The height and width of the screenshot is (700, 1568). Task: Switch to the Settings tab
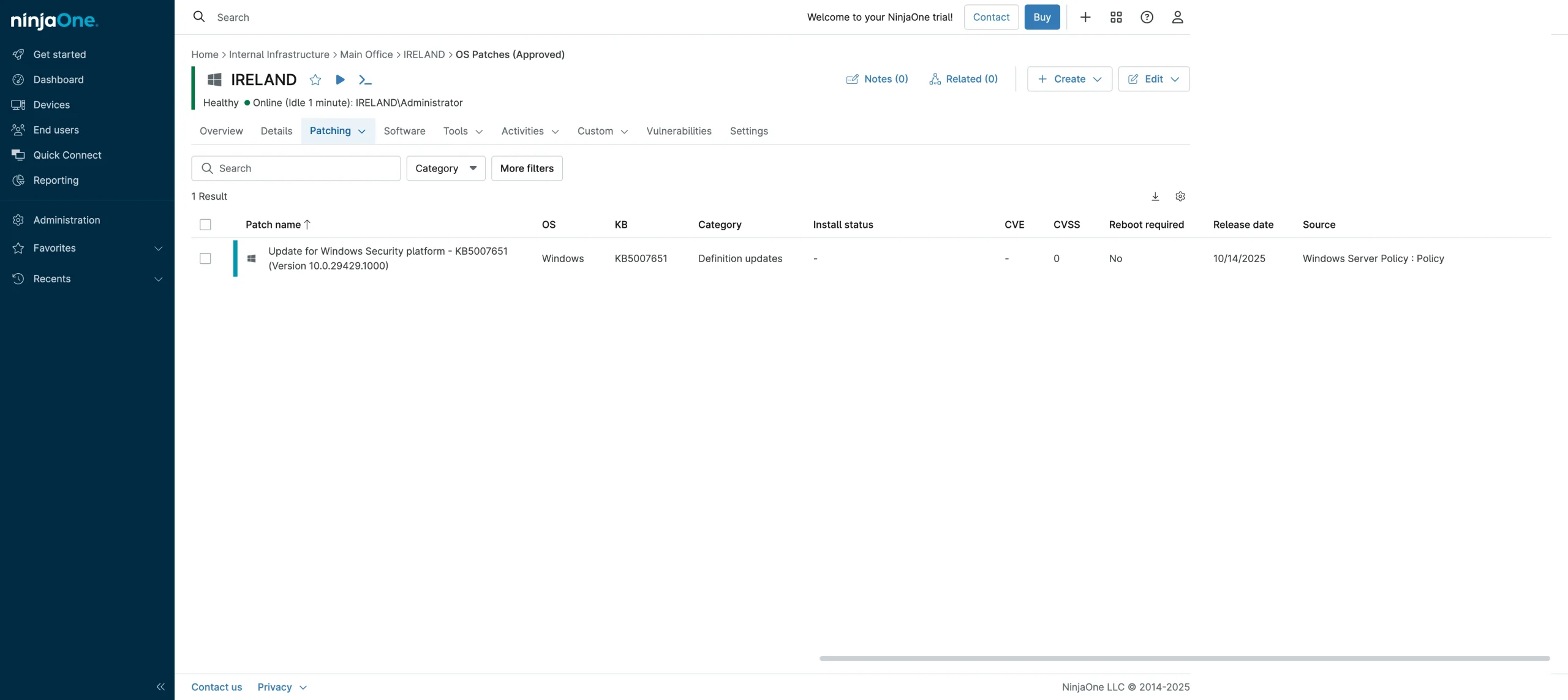pos(748,131)
